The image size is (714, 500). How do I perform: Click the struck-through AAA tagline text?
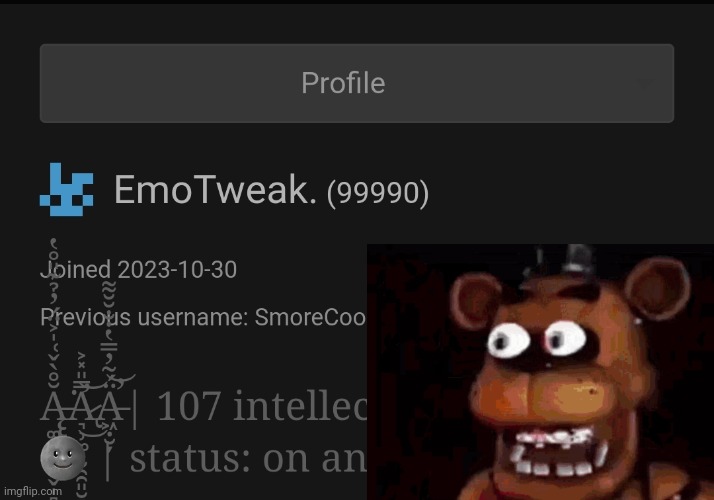click(83, 407)
